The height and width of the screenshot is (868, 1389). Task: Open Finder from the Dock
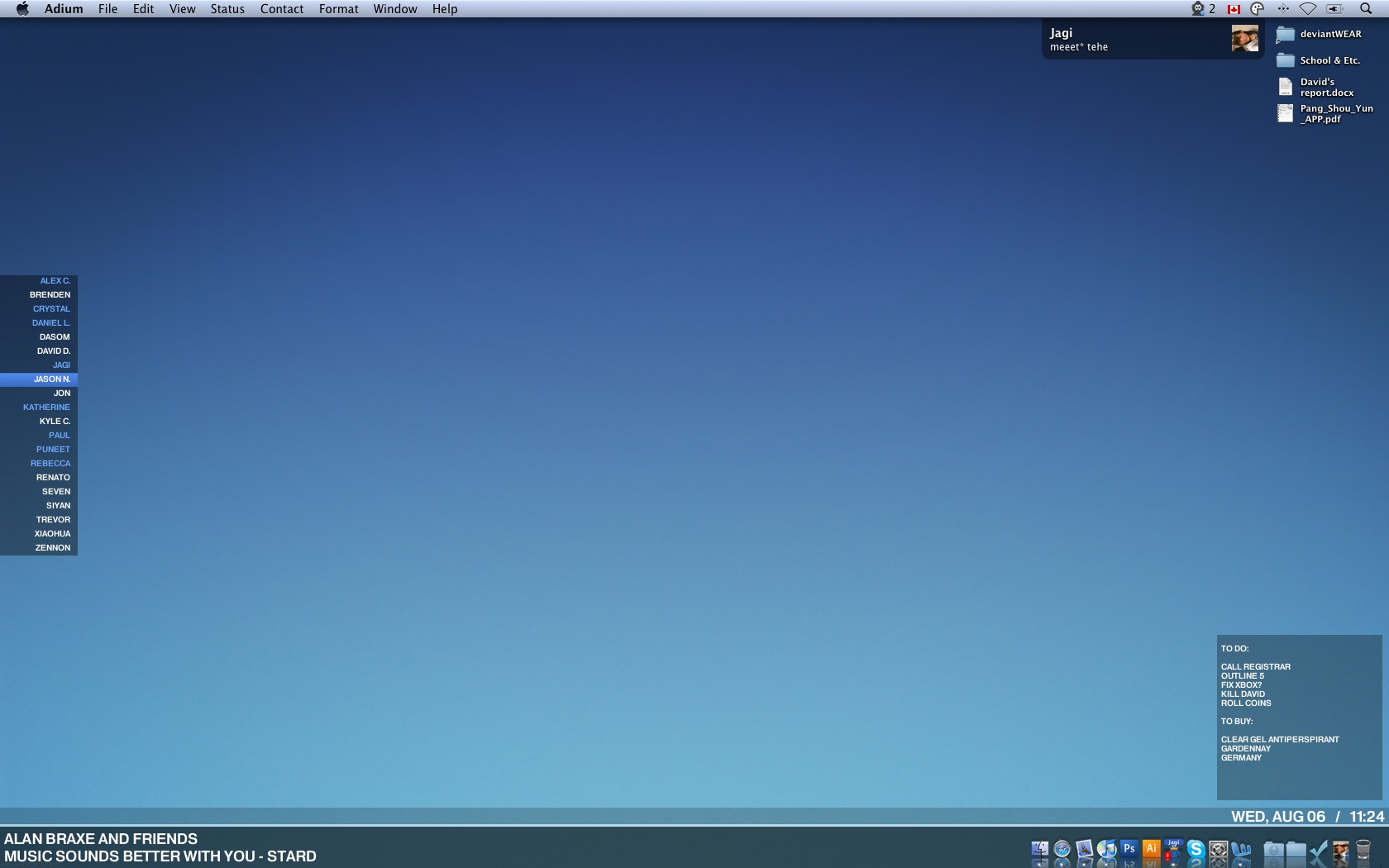pyautogui.click(x=1039, y=850)
